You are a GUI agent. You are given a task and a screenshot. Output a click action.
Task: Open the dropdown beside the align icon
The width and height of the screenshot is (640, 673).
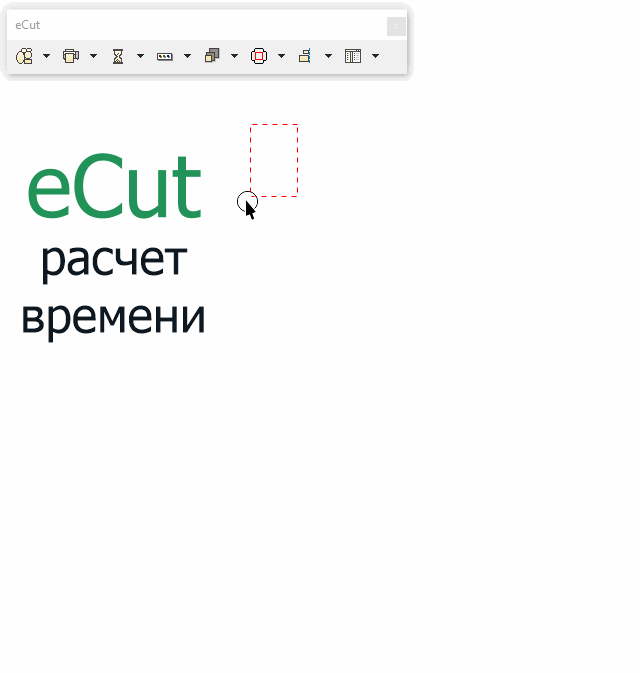coord(328,56)
